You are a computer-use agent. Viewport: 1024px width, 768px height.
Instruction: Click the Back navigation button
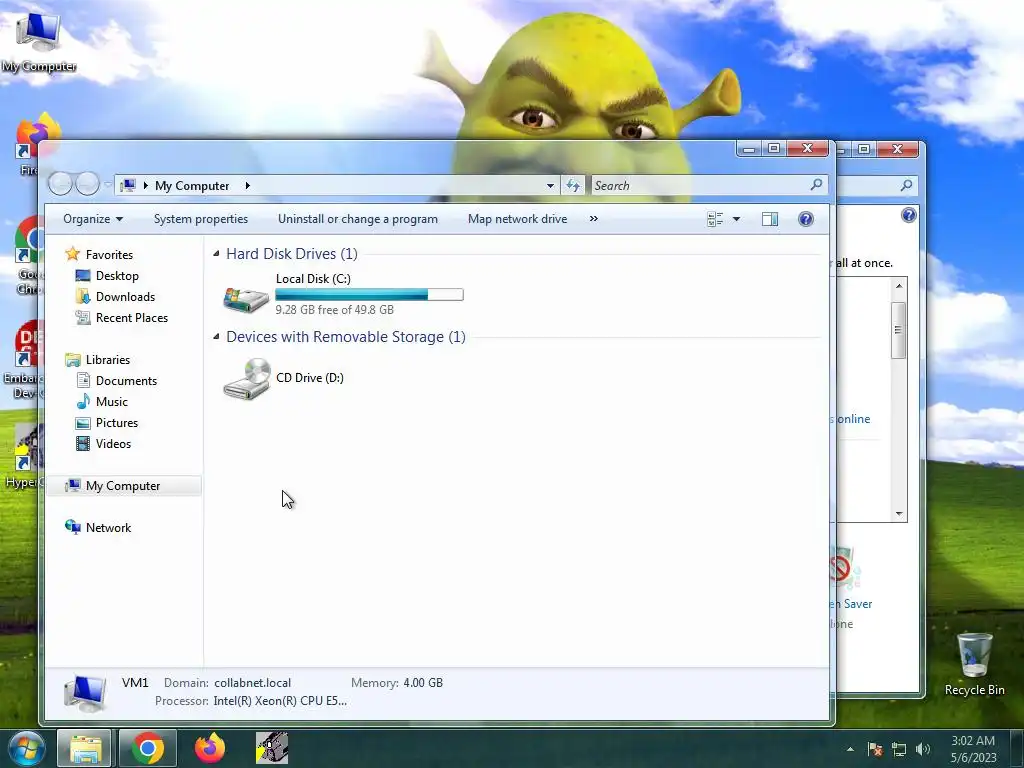coord(60,184)
